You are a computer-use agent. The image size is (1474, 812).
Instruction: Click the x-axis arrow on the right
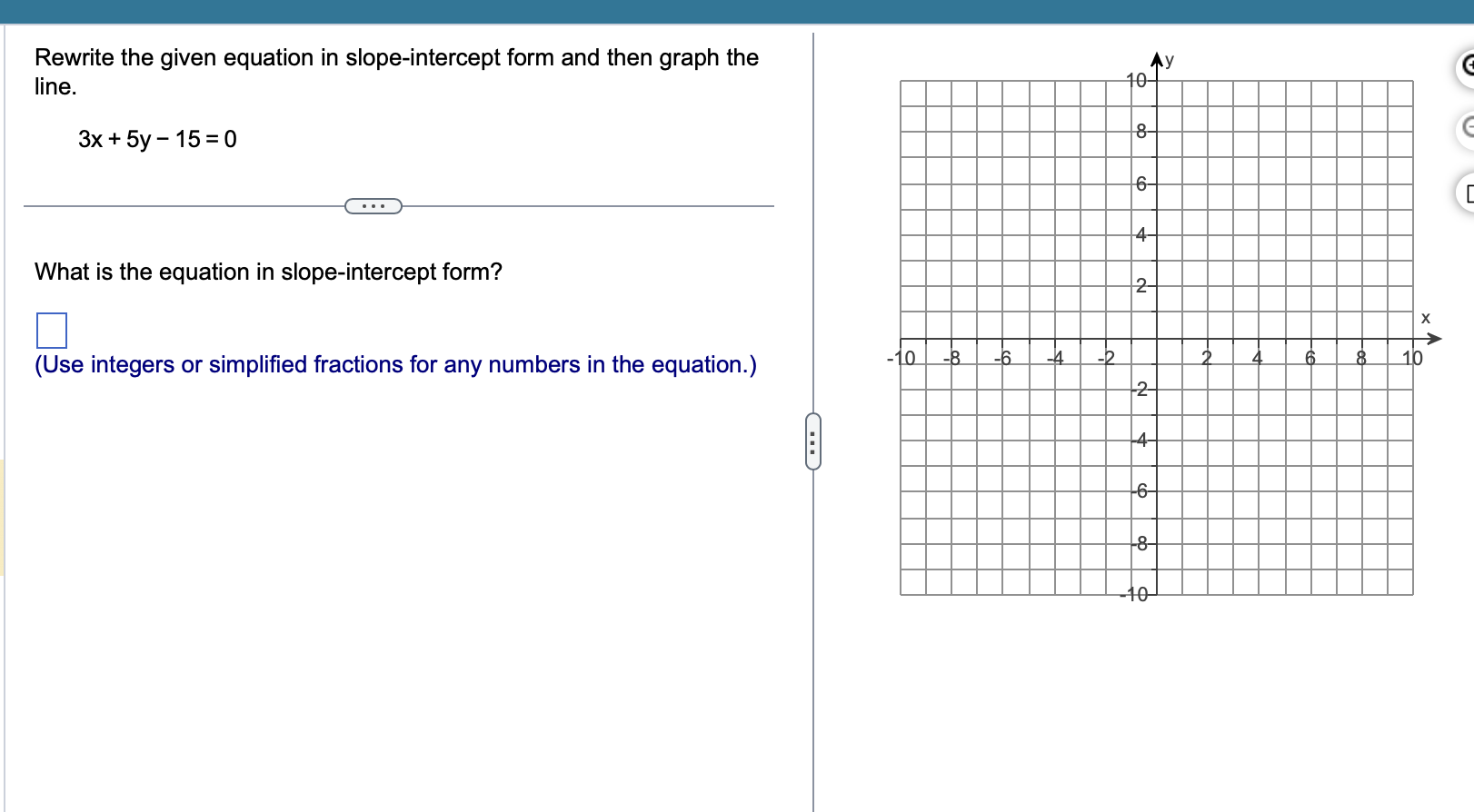coord(1437,338)
